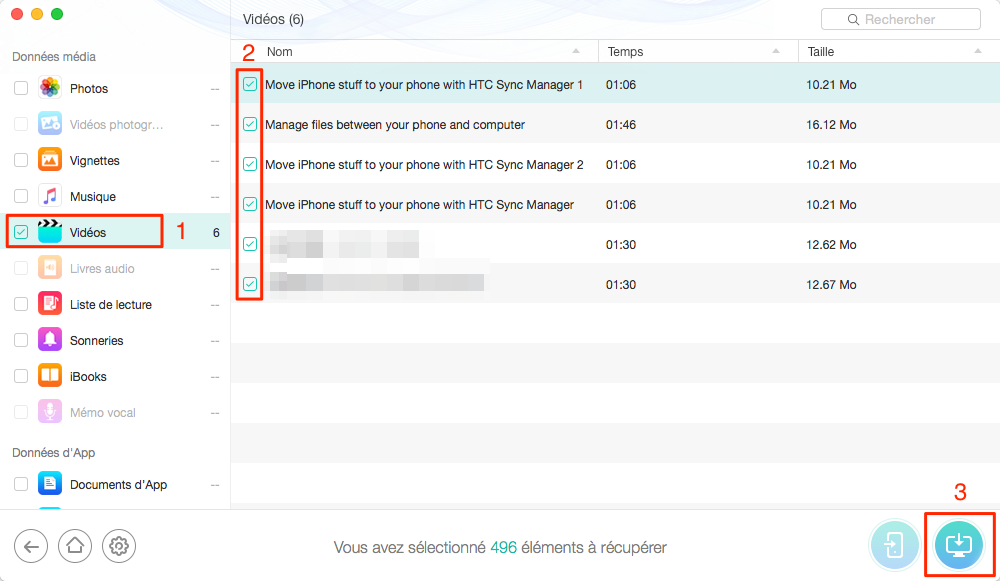Sort videos by Temps column arrow
1000x581 pixels.
click(x=776, y=51)
